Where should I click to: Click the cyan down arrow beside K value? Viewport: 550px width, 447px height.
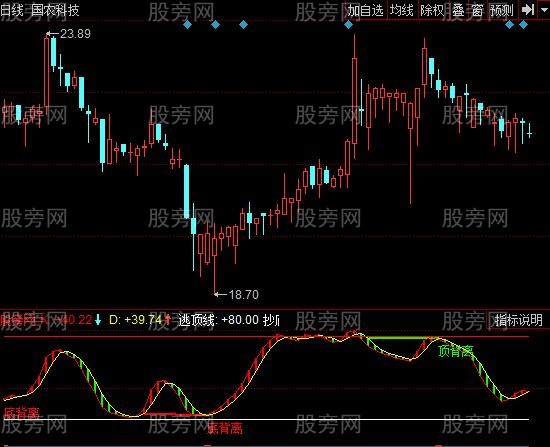(x=98, y=319)
